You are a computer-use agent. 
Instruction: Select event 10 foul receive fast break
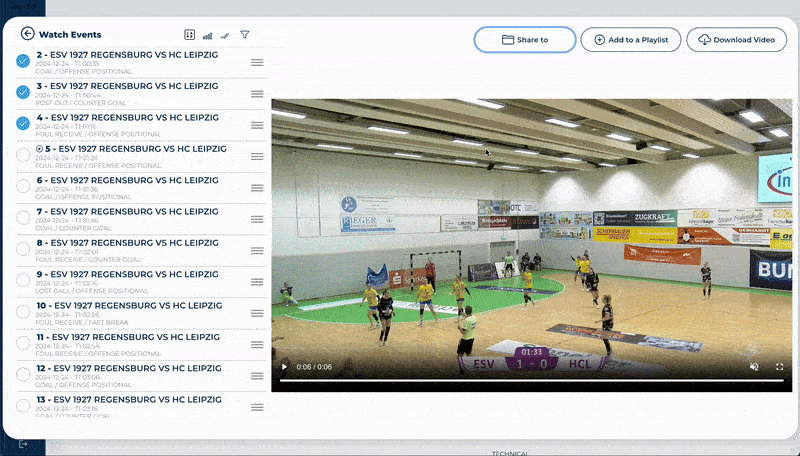127,305
